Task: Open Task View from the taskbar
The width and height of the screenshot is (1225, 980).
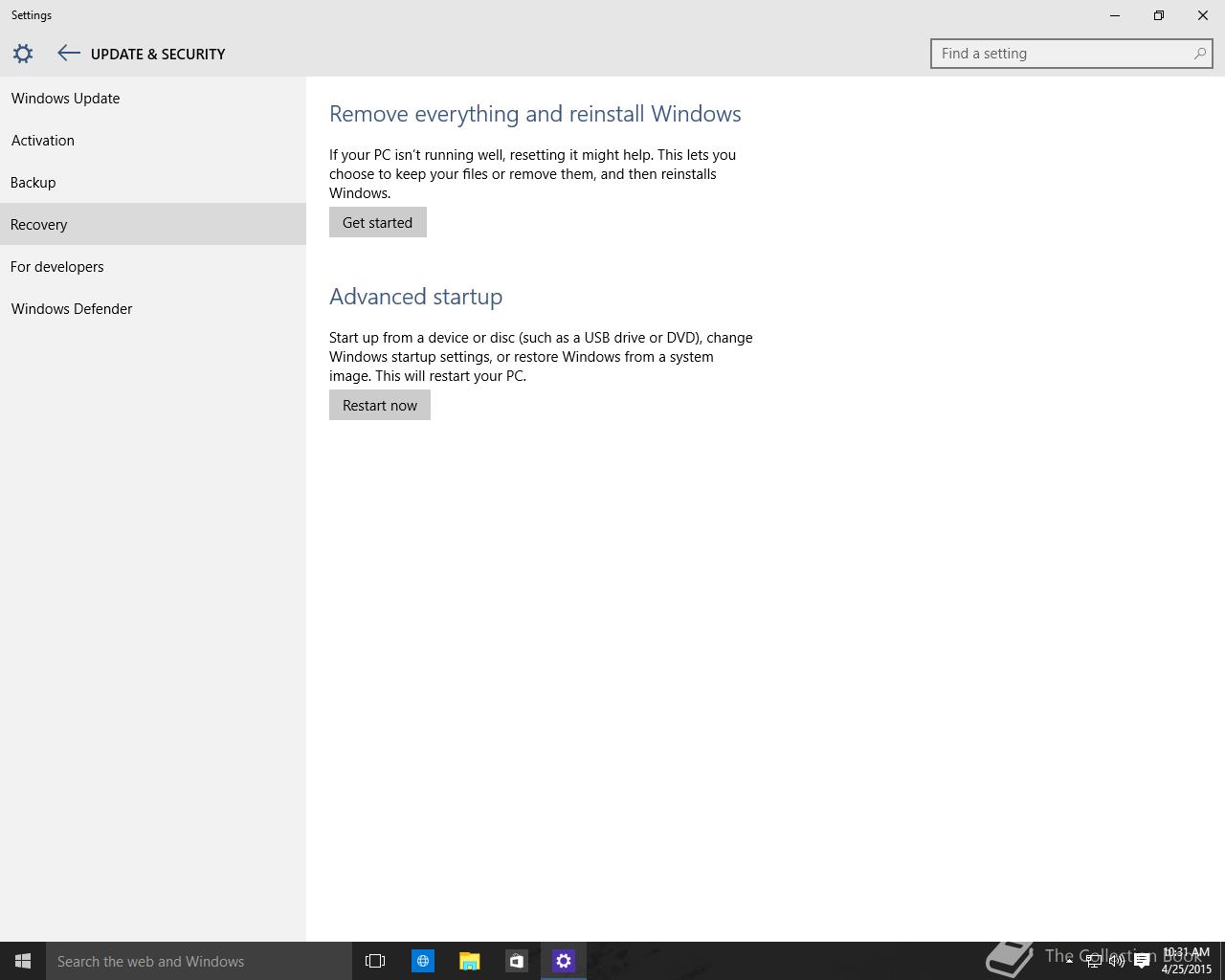Action: (375, 961)
